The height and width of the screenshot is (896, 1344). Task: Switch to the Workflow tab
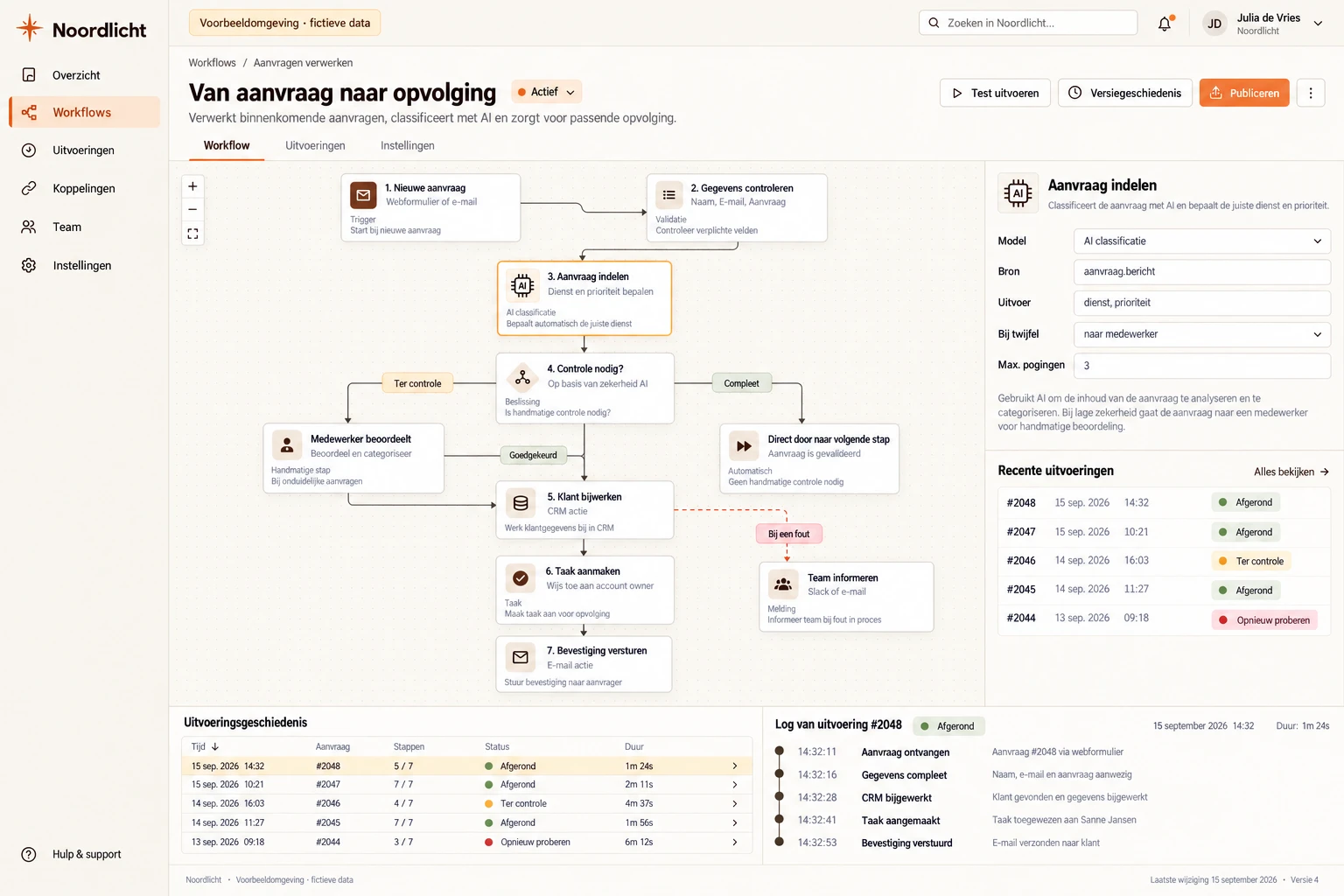227,145
